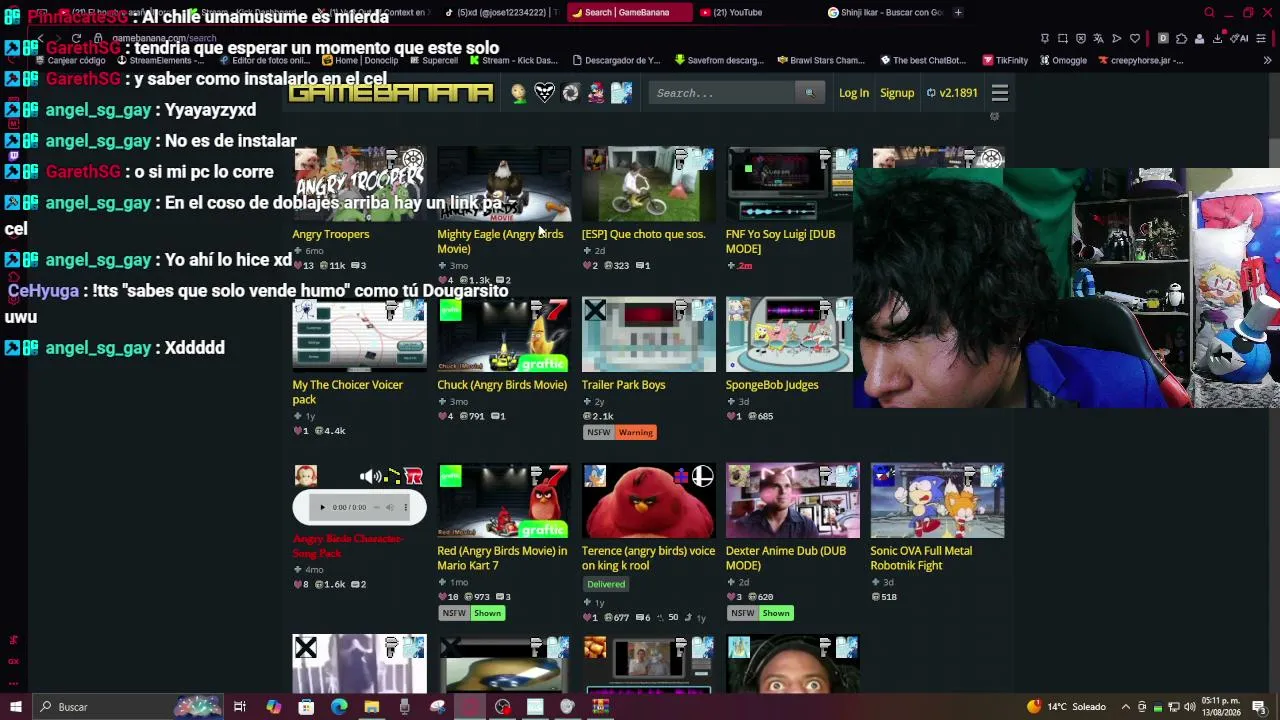Open the downloads icon in browser toolbar
This screenshot has height=720, width=1280.
pos(1217,39)
